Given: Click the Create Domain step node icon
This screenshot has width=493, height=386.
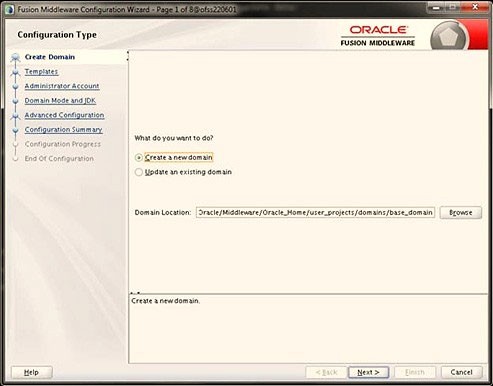Looking at the screenshot, I should click(15, 58).
